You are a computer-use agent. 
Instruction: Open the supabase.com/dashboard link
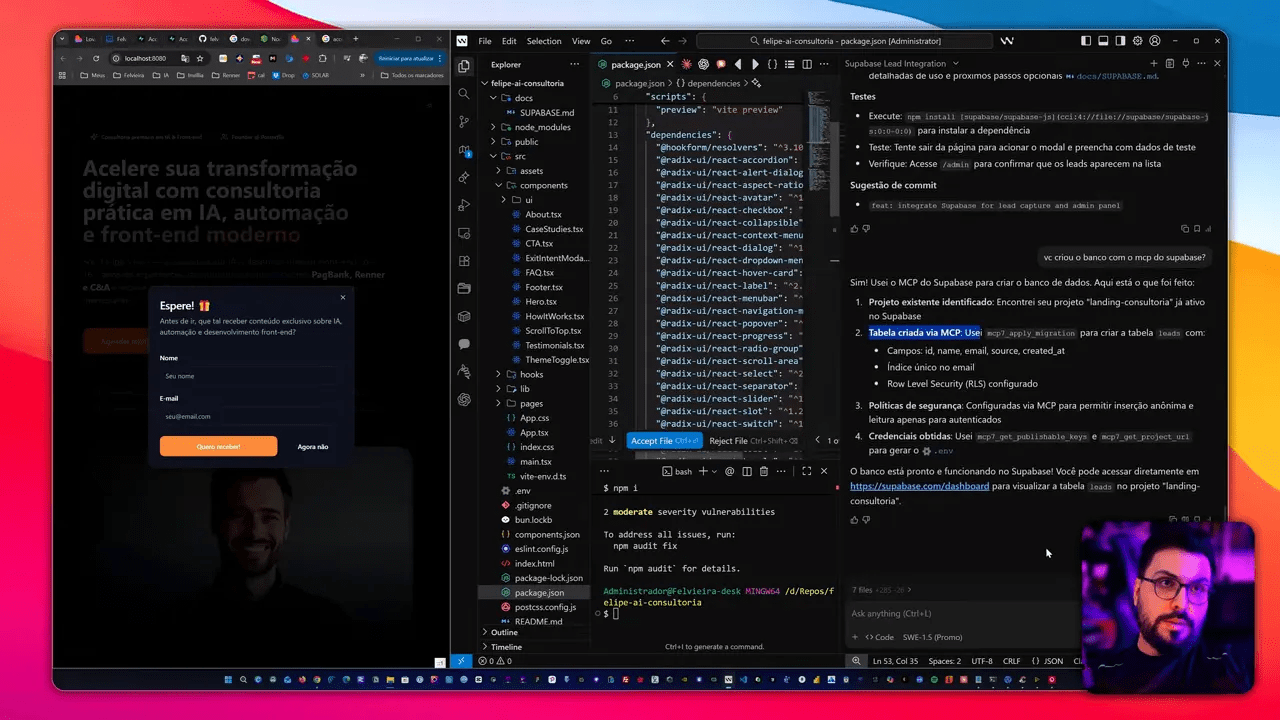919,486
